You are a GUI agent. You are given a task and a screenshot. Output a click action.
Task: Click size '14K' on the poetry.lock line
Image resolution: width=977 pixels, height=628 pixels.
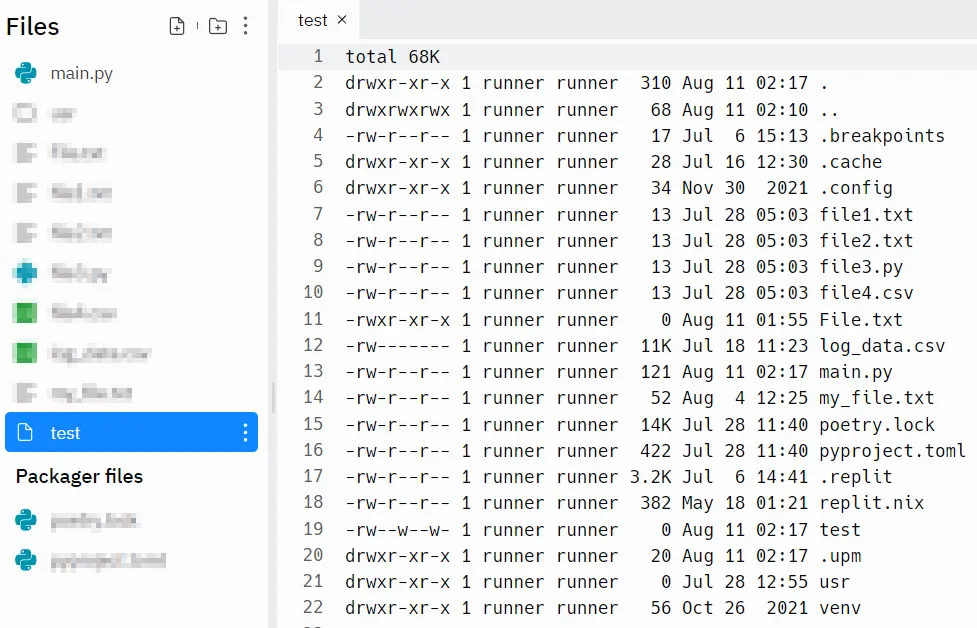coord(655,425)
